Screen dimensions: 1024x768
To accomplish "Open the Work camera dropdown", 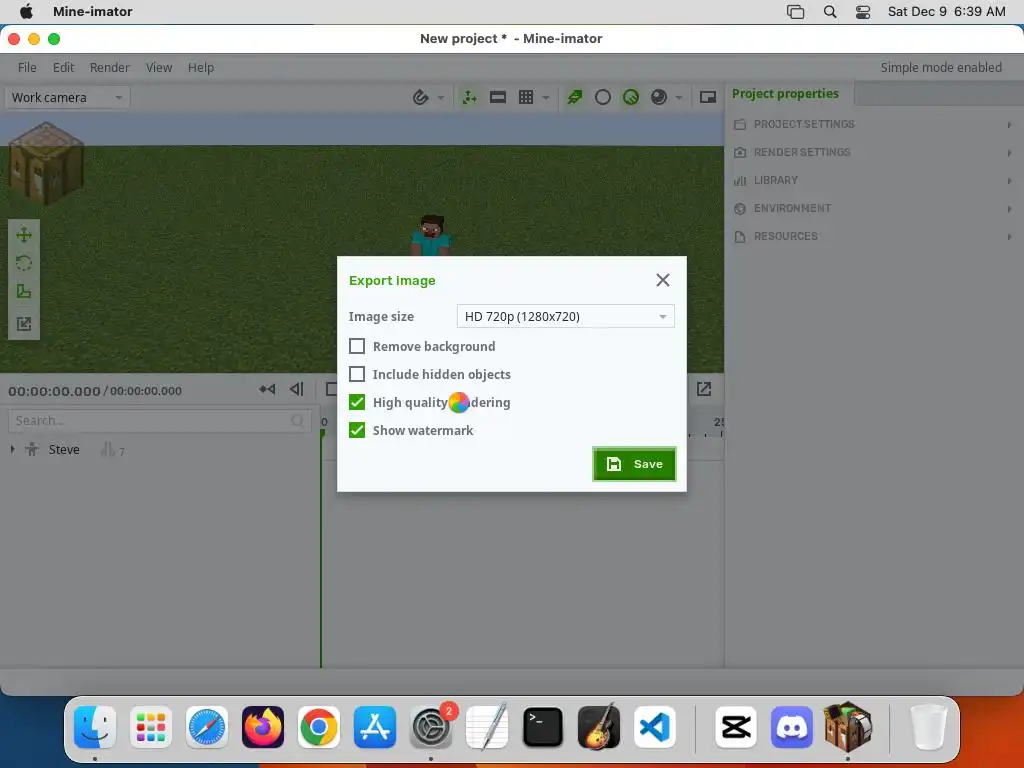I will (x=67, y=97).
